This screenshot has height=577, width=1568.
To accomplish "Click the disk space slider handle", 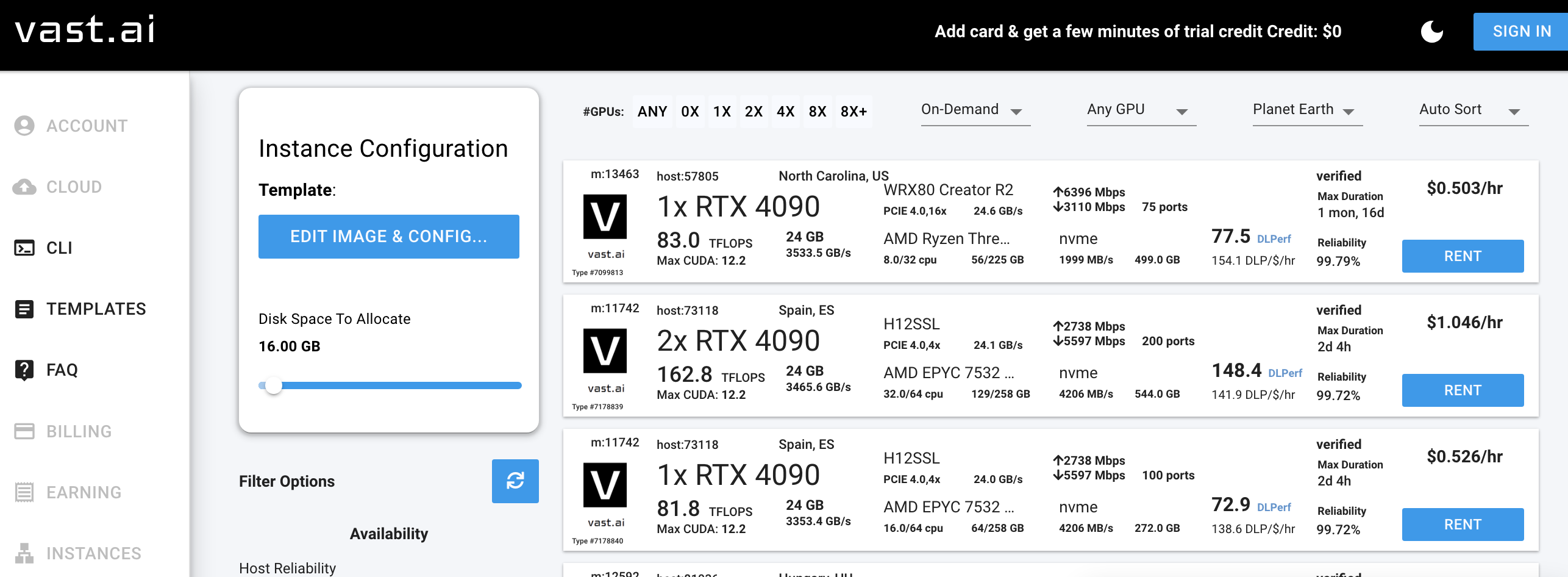I will (x=274, y=385).
